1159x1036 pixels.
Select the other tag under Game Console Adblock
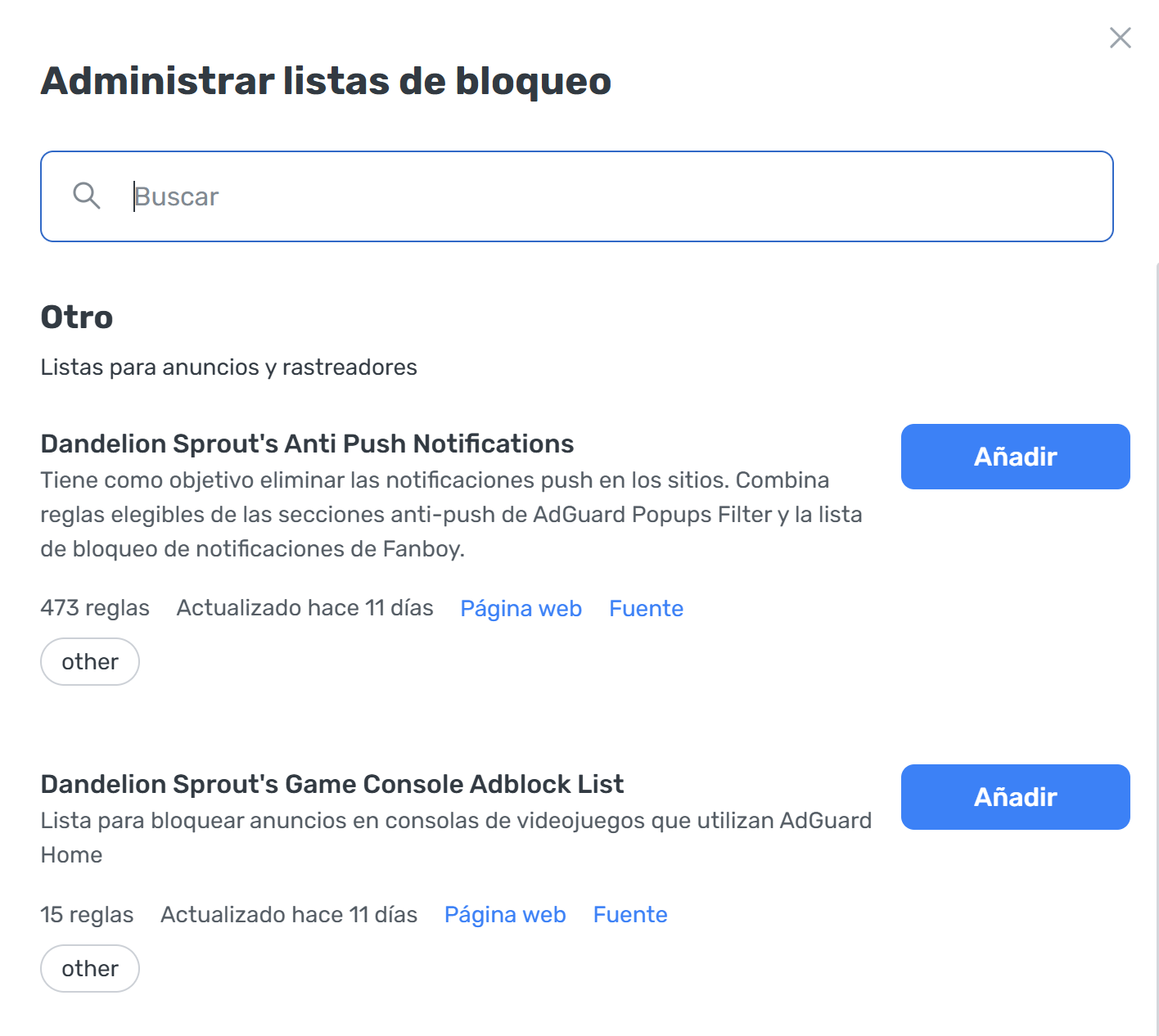coord(90,968)
